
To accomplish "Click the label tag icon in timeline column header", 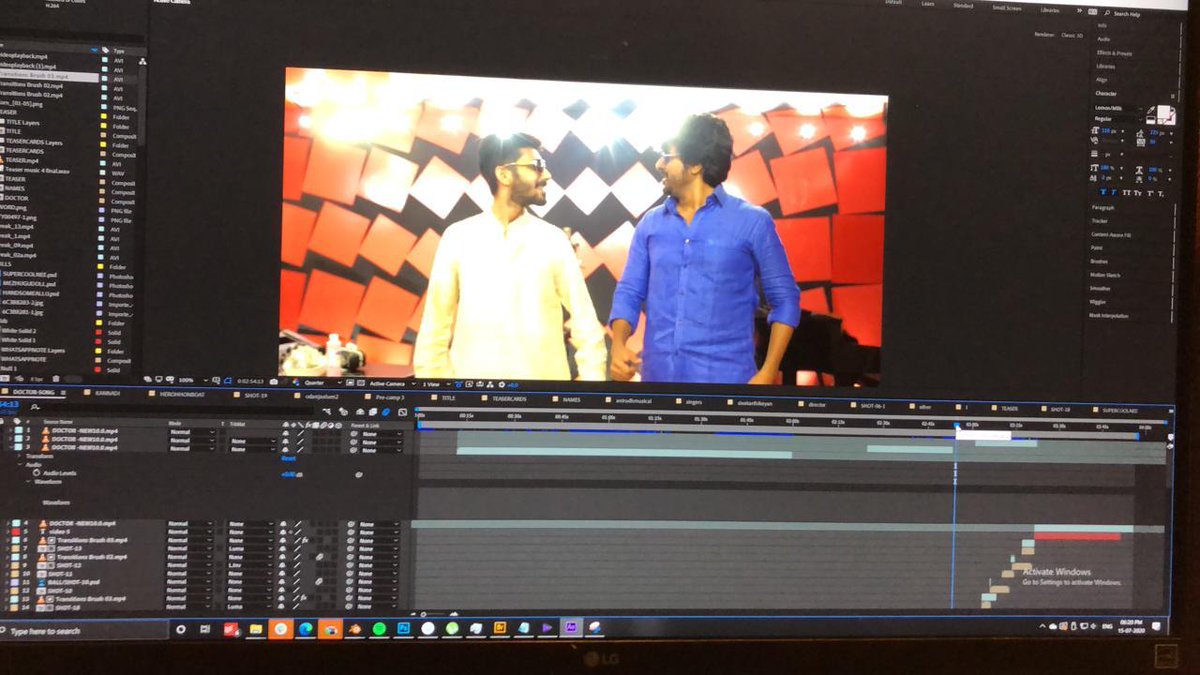I will point(17,420).
